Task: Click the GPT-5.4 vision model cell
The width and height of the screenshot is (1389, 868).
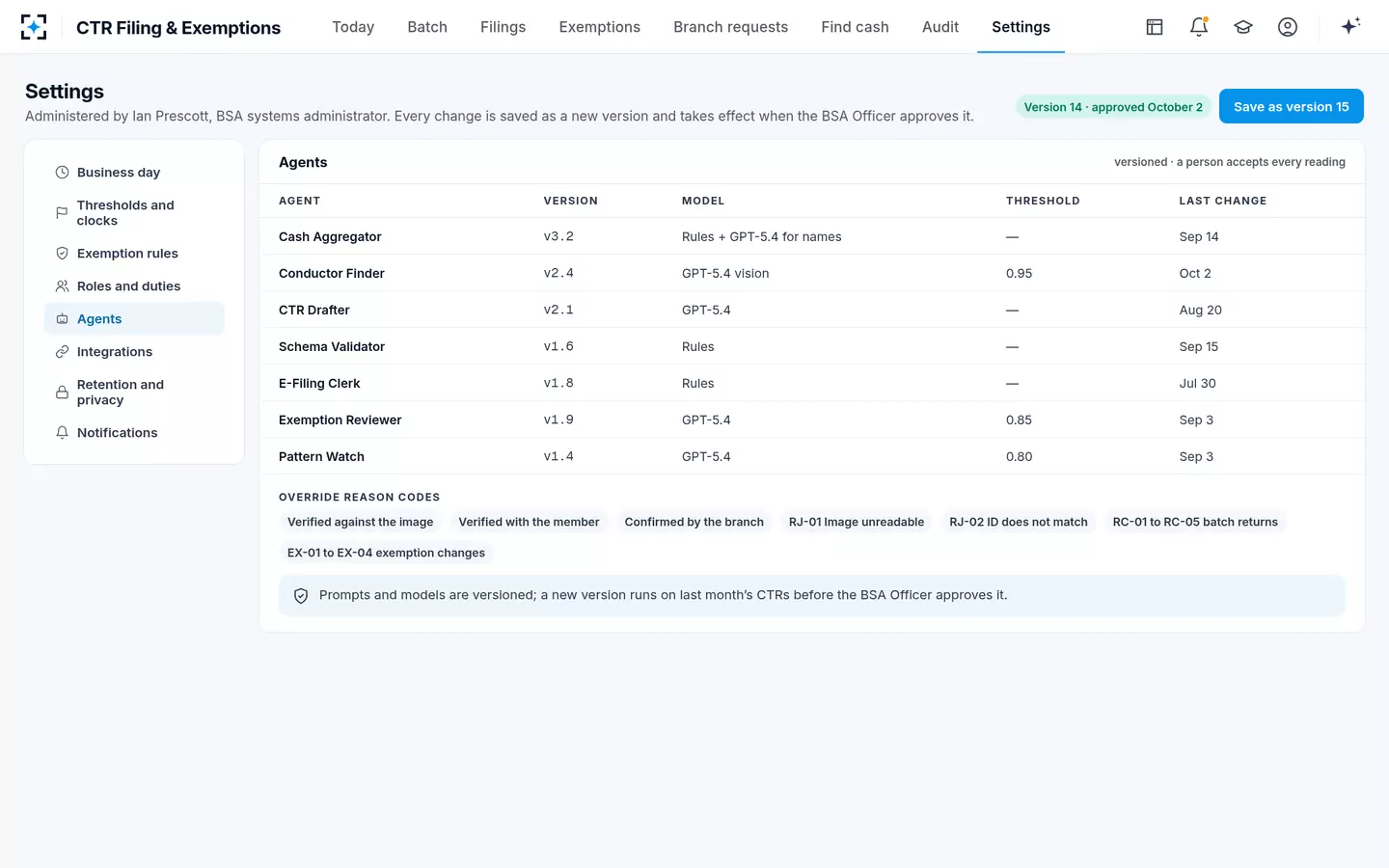Action: point(725,274)
